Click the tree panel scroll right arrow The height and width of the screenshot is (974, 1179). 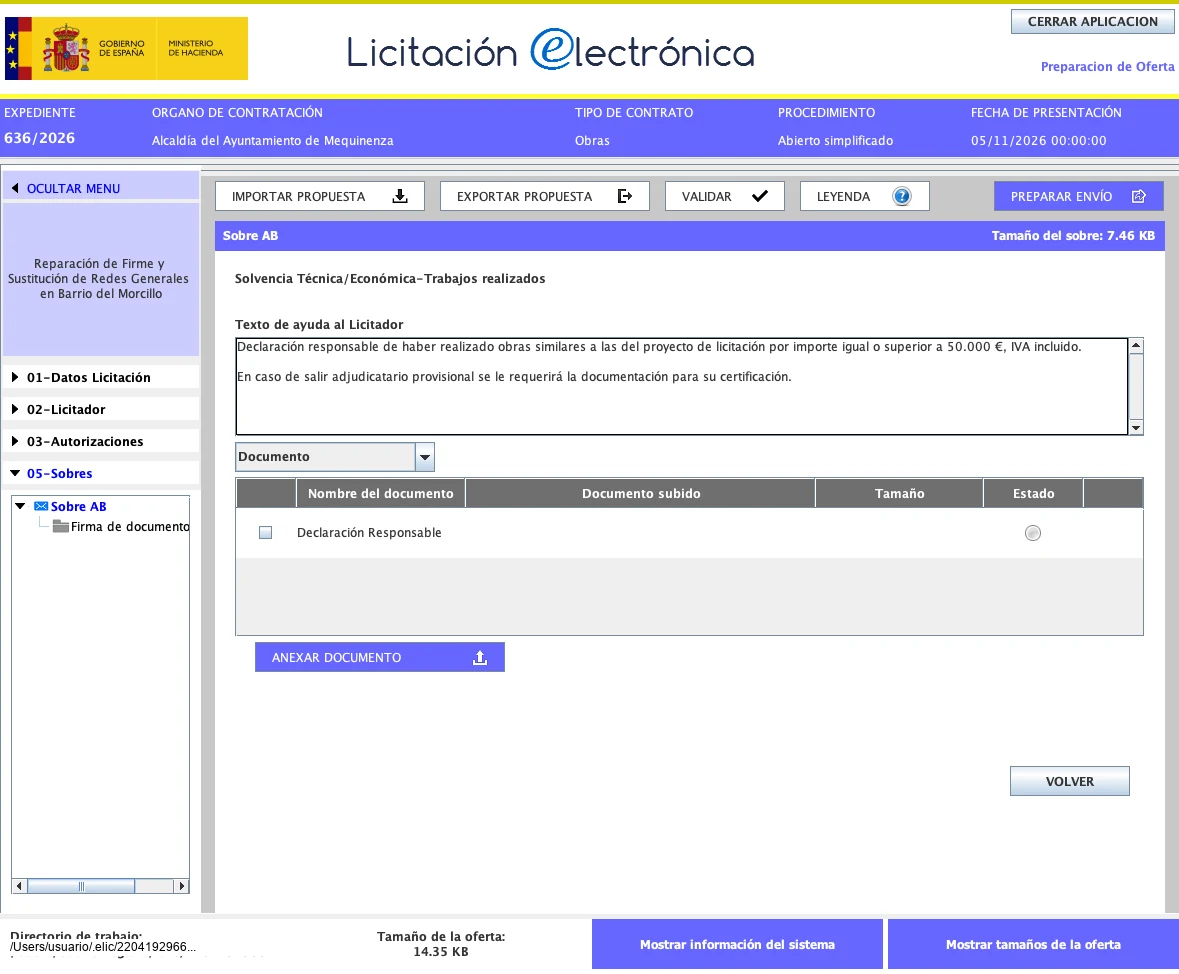[181, 886]
